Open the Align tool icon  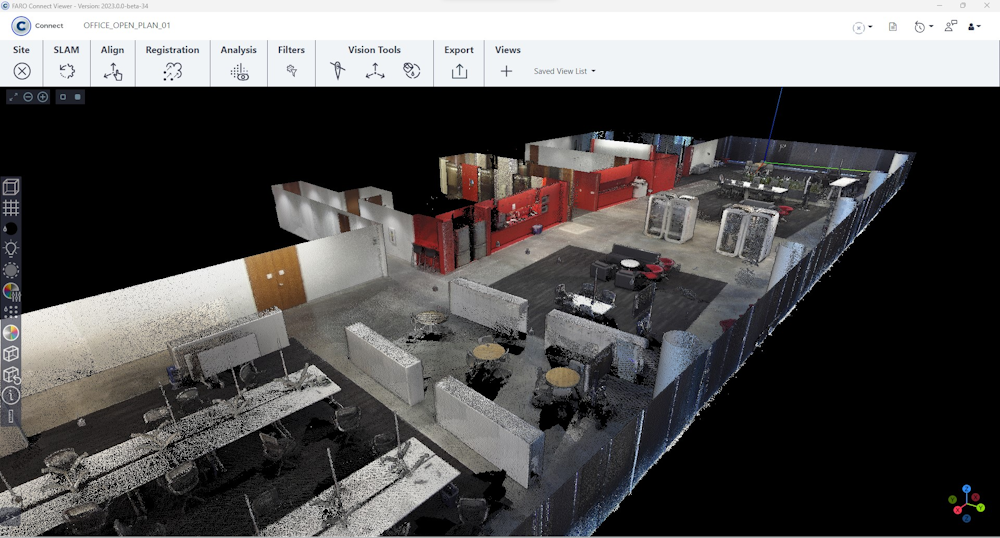click(x=113, y=71)
